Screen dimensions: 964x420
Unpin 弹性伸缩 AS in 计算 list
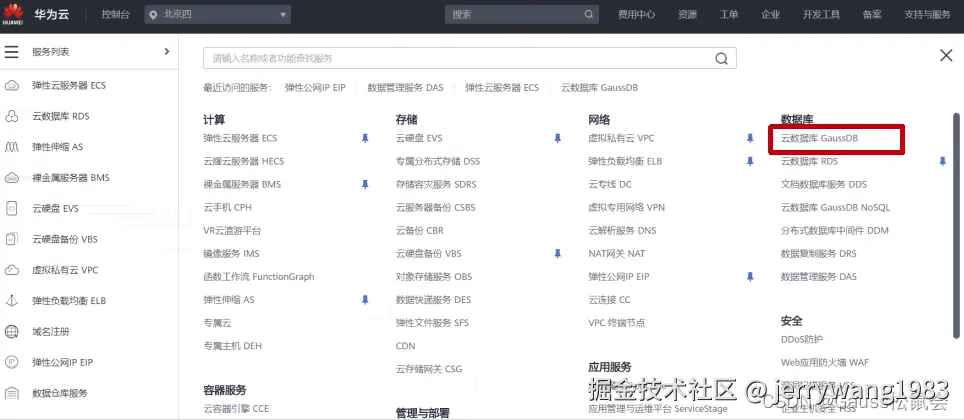tap(365, 299)
